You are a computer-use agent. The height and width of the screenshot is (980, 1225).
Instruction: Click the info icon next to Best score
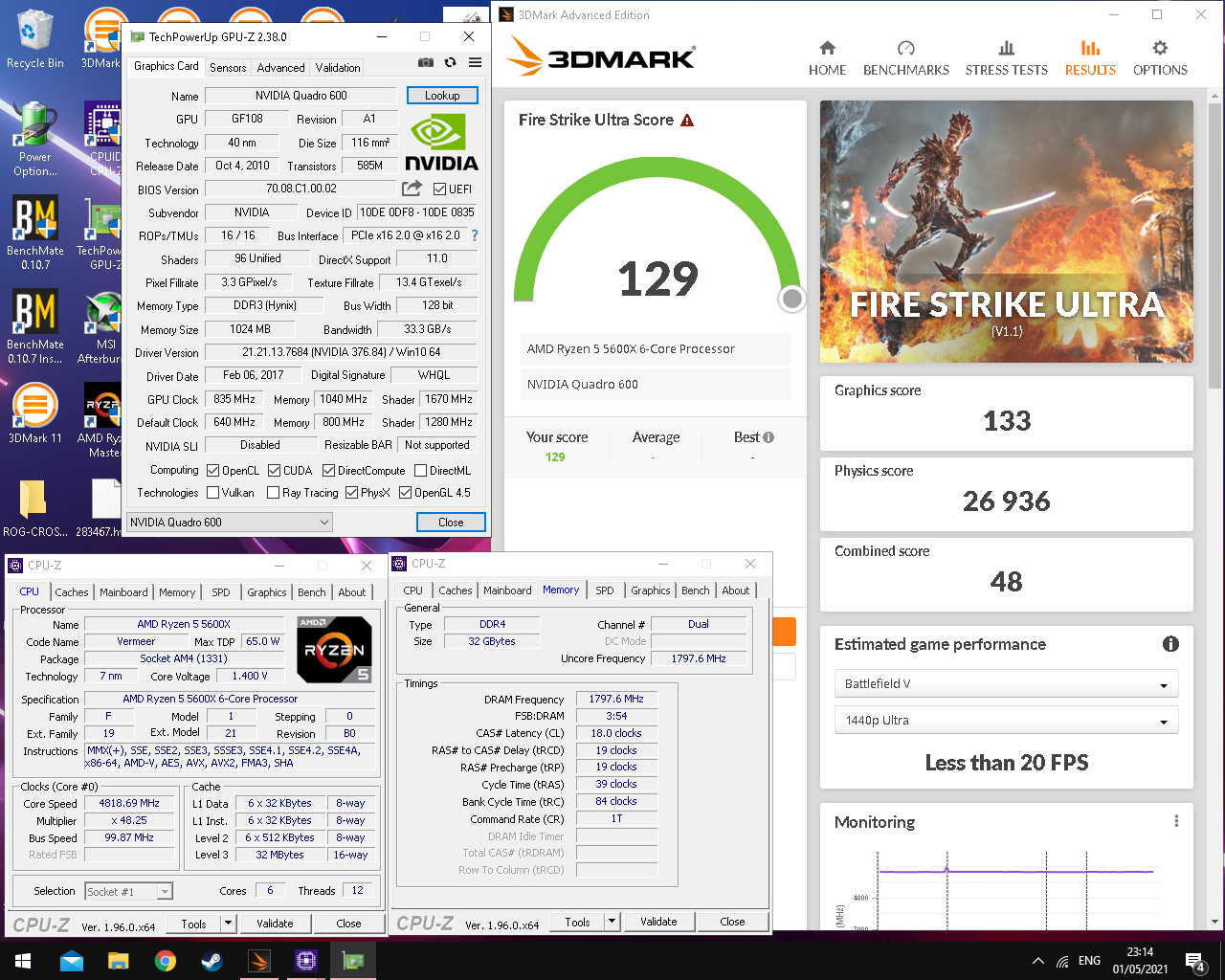768,437
